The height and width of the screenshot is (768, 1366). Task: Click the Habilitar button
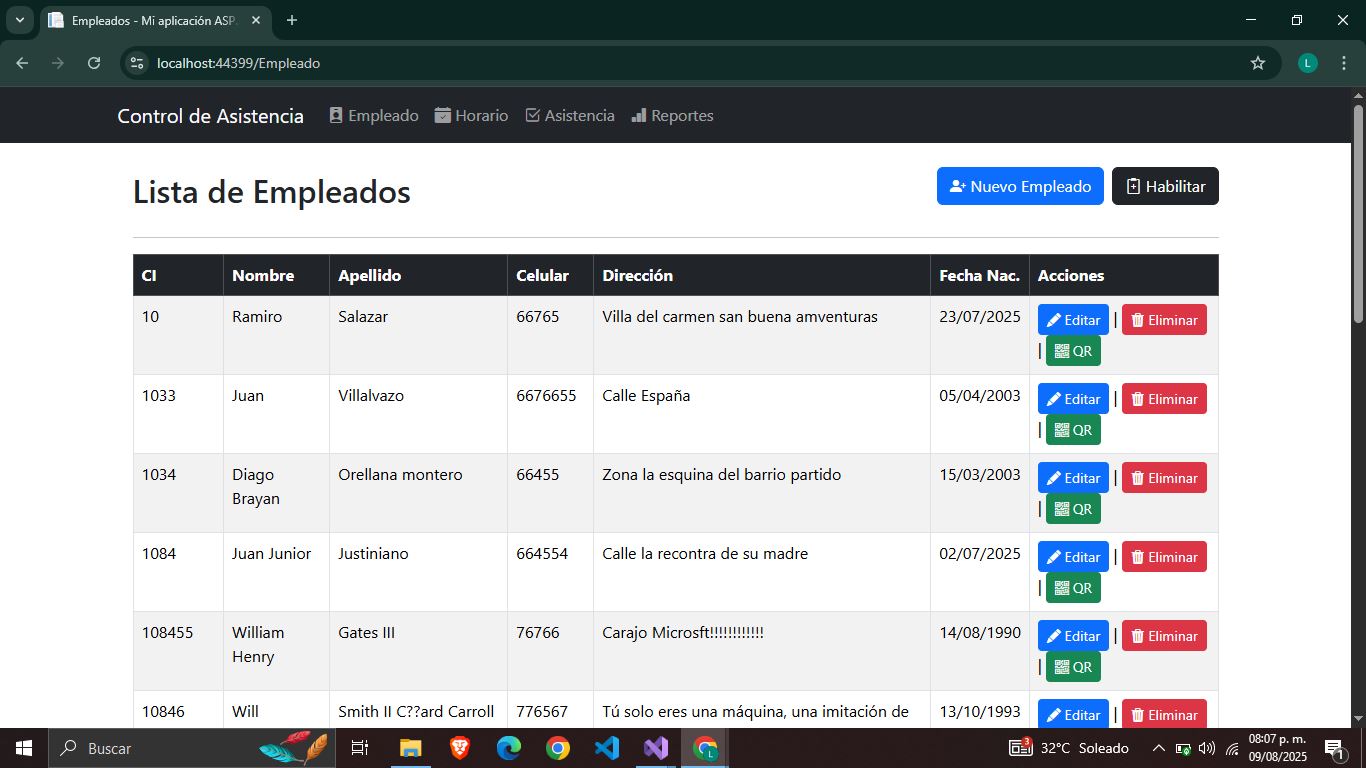pos(1165,186)
